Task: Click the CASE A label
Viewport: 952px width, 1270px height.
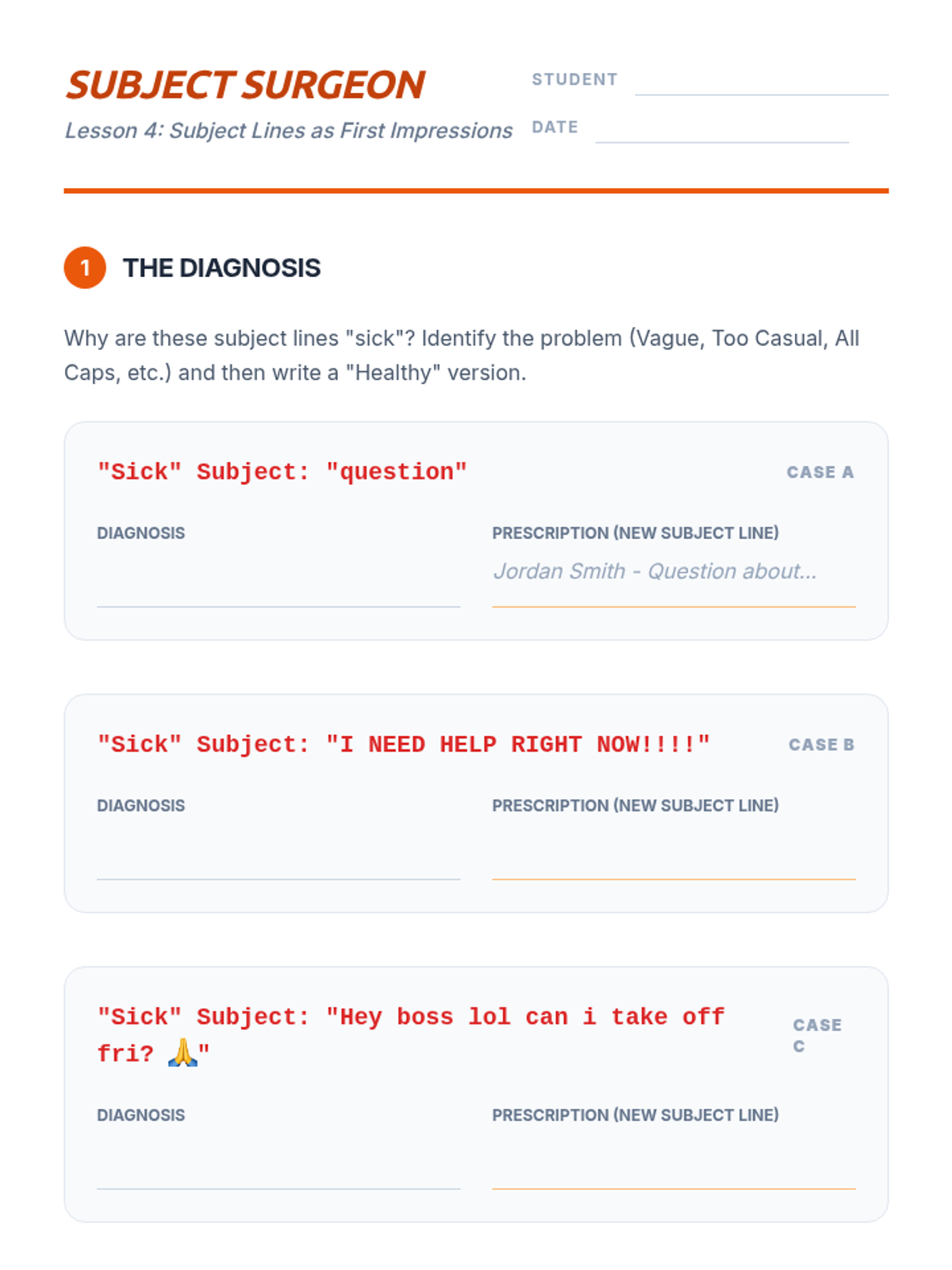Action: point(820,472)
